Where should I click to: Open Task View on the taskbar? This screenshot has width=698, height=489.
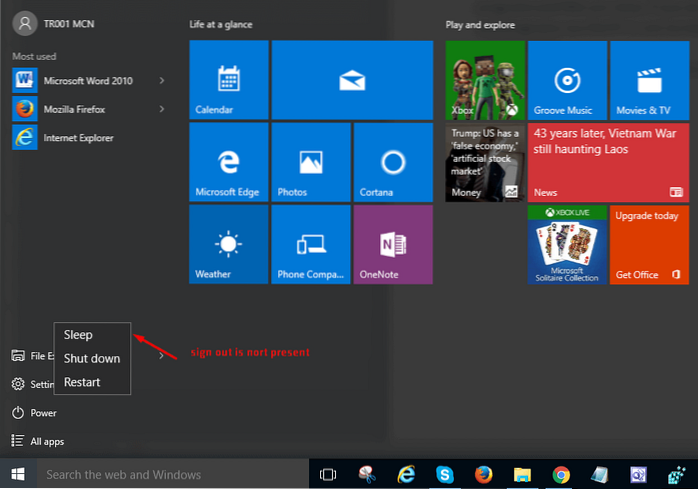pyautogui.click(x=326, y=474)
